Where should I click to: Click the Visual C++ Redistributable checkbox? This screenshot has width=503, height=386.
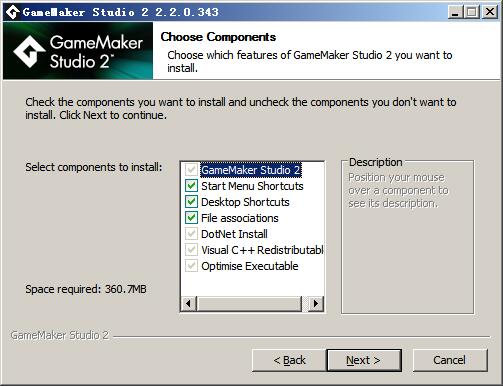tap(191, 250)
